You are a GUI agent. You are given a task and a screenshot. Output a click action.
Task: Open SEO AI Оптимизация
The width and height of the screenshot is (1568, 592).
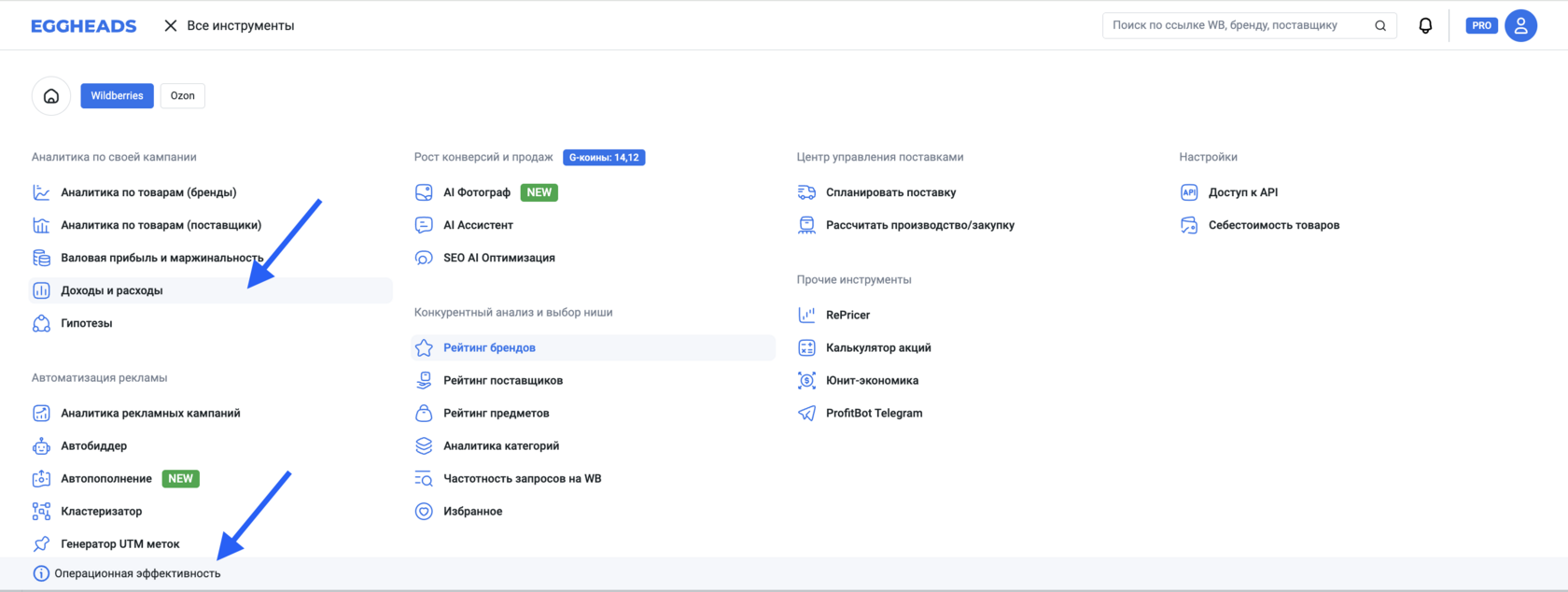click(x=499, y=258)
